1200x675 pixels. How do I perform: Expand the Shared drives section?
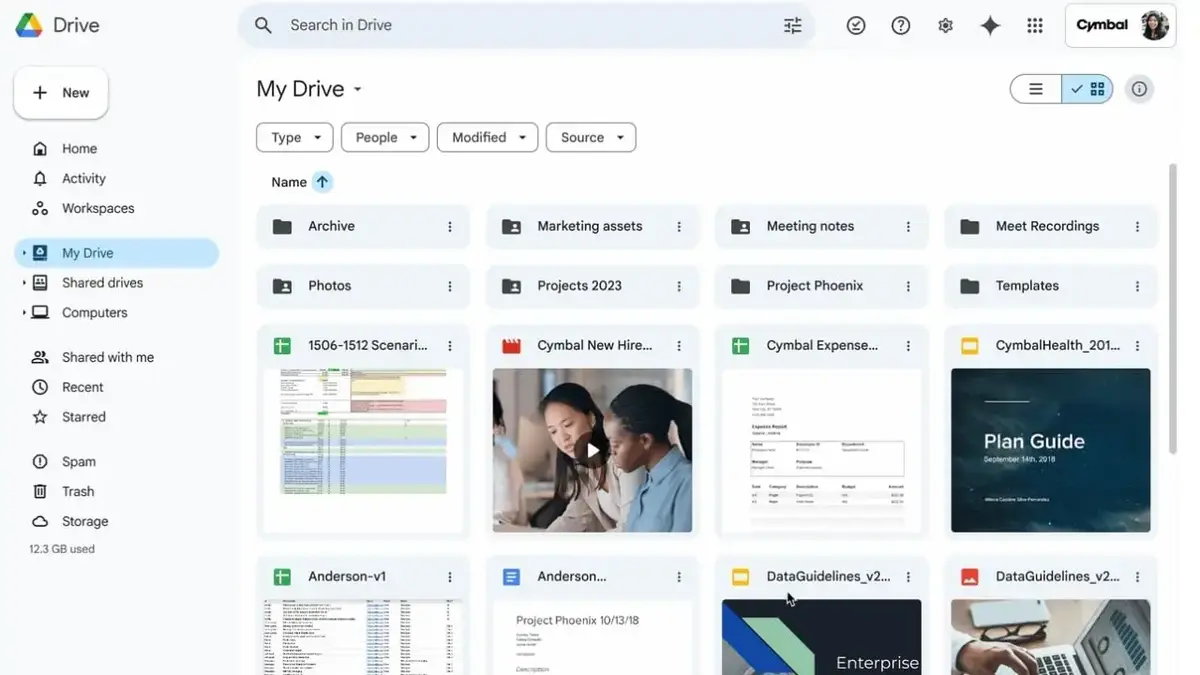[x=24, y=282]
